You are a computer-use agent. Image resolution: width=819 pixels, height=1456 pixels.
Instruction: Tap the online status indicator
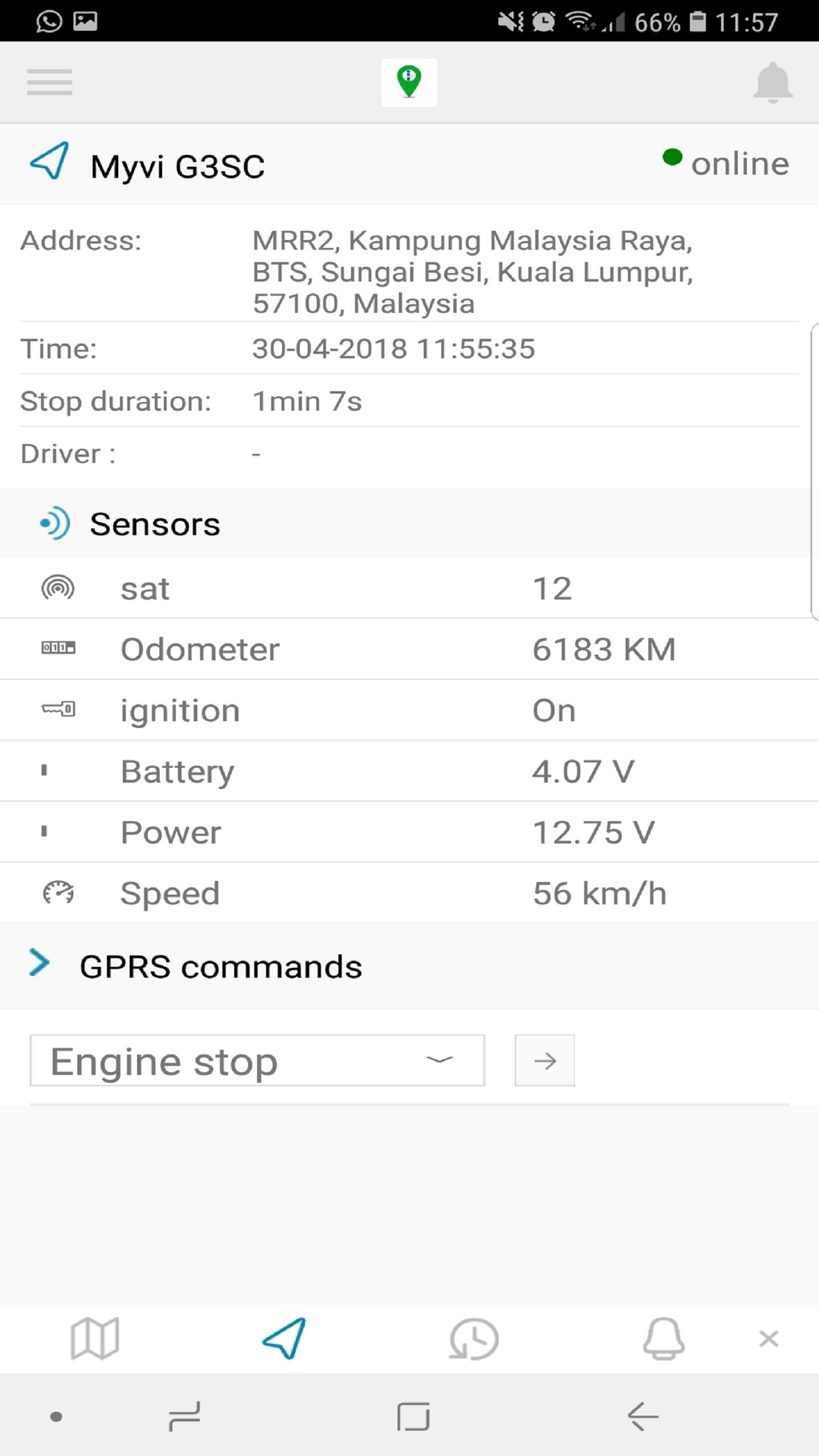pos(726,163)
